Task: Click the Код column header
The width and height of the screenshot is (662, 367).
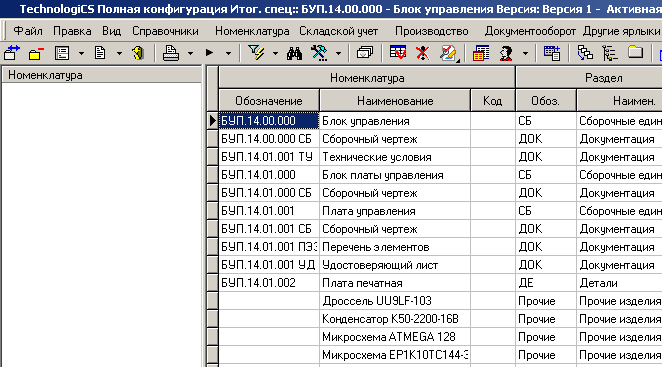Action: (x=493, y=101)
